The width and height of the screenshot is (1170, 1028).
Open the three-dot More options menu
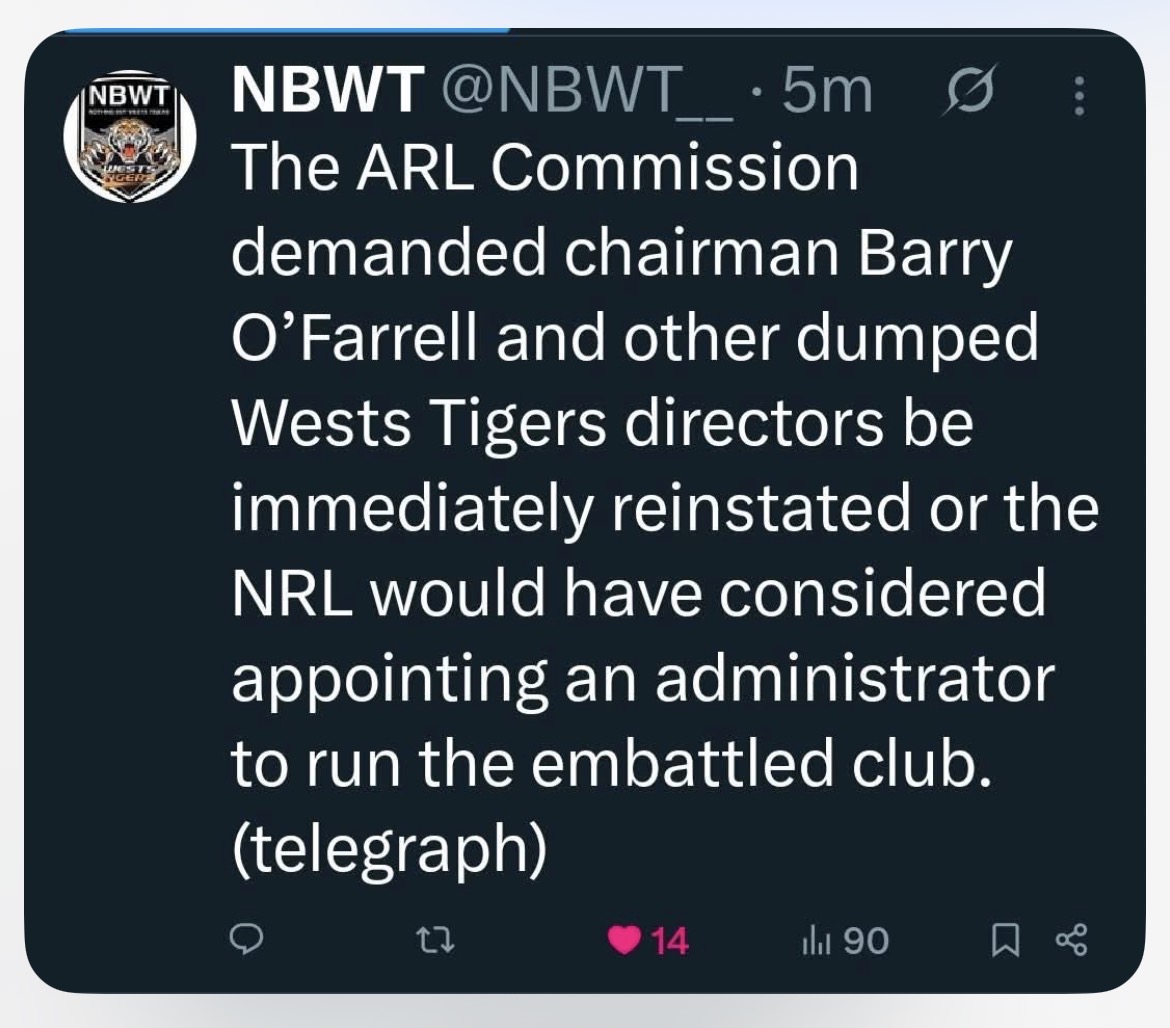(x=1078, y=96)
